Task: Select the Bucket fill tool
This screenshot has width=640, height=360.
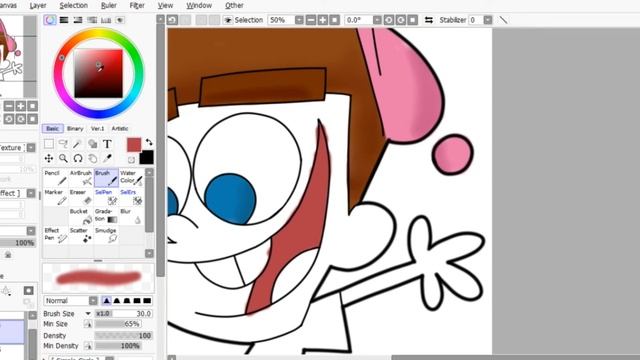Action: [81, 216]
